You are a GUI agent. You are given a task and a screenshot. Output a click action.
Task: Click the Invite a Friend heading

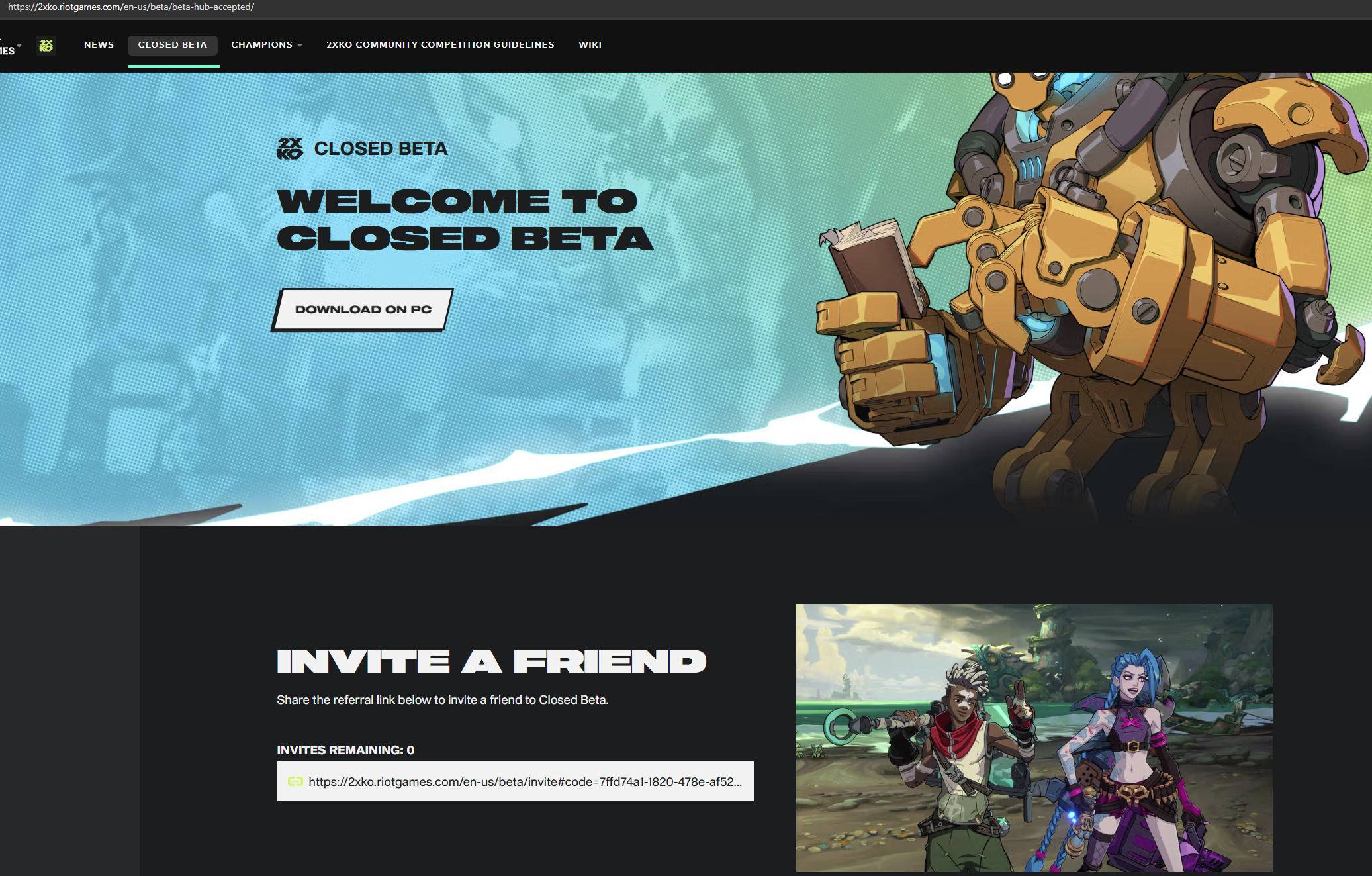(491, 661)
